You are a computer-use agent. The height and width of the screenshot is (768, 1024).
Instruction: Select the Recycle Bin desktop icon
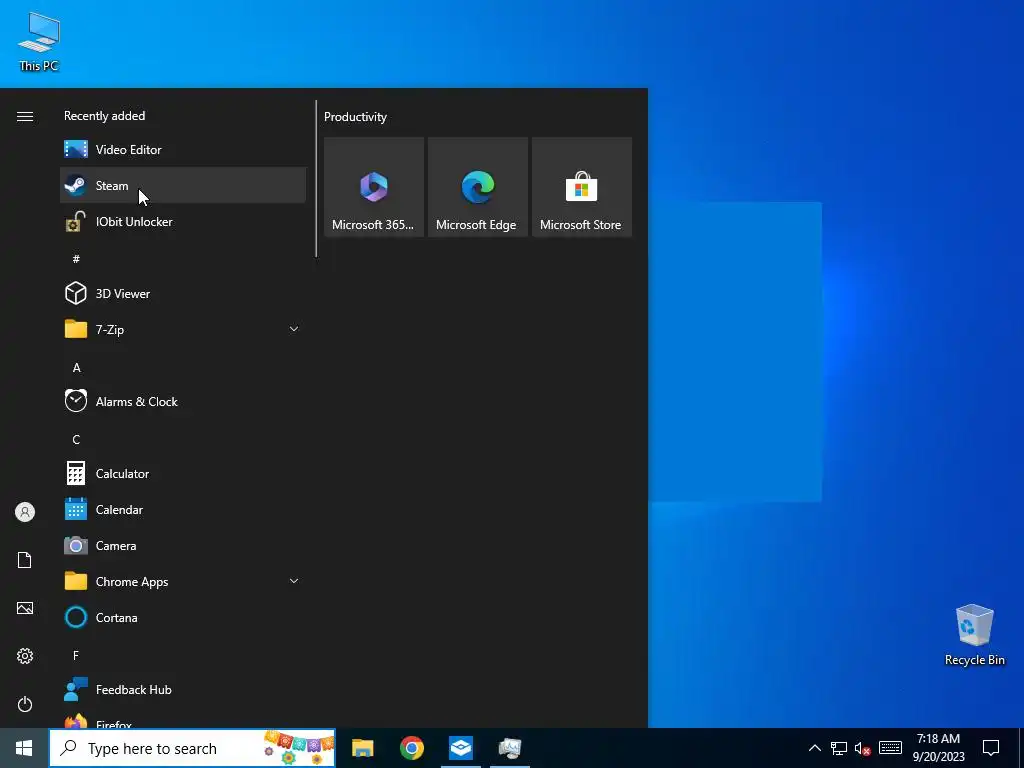click(x=974, y=635)
